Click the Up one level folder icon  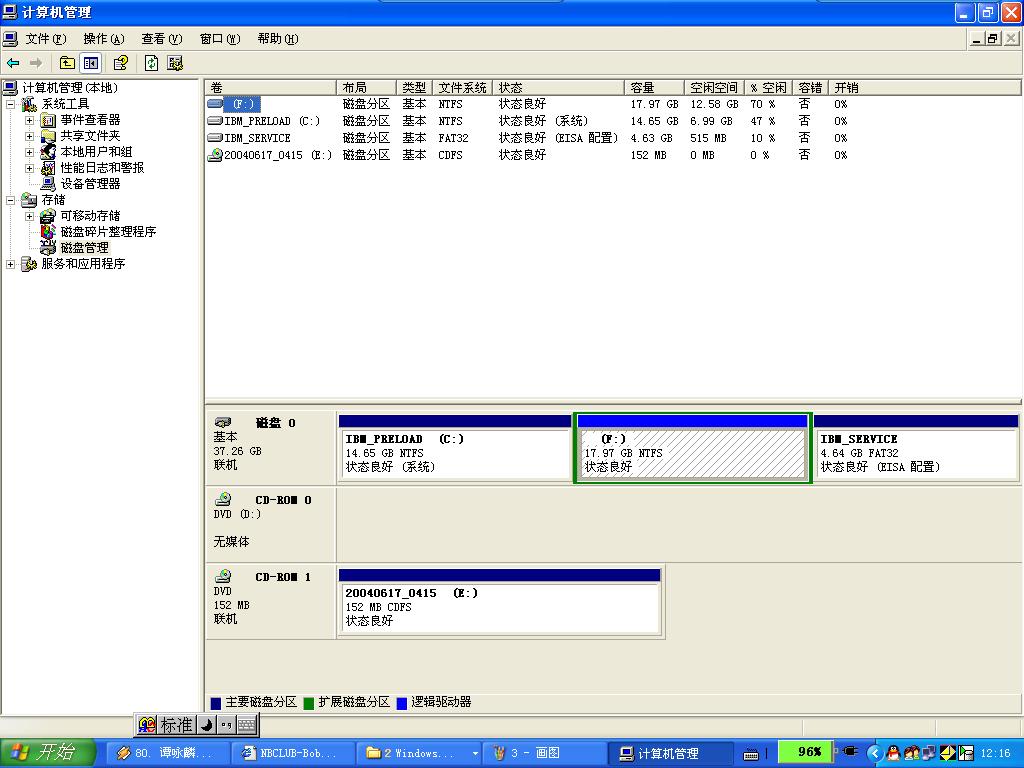(67, 63)
